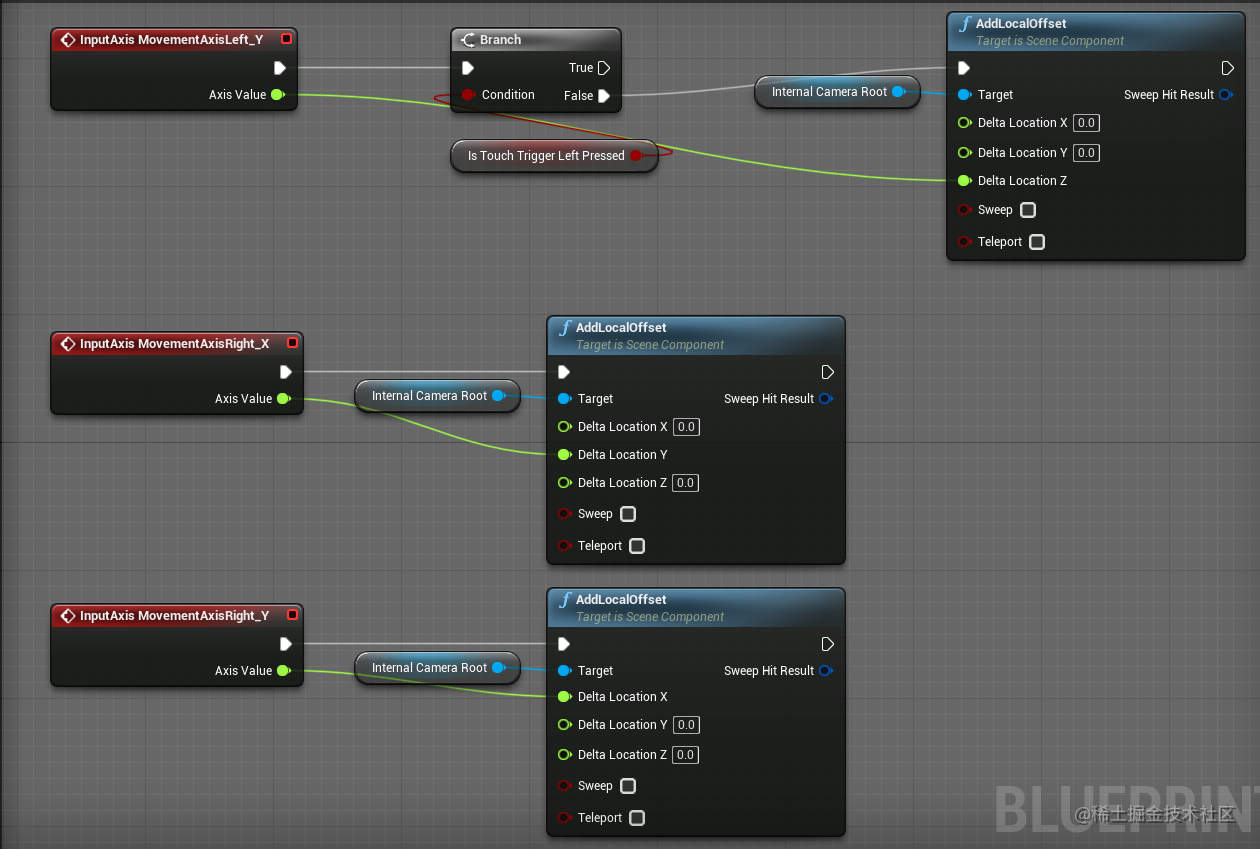The width and height of the screenshot is (1260, 849).
Task: Enable the Sweep checkbox on top AddLocalOffset
Action: click(x=1027, y=209)
